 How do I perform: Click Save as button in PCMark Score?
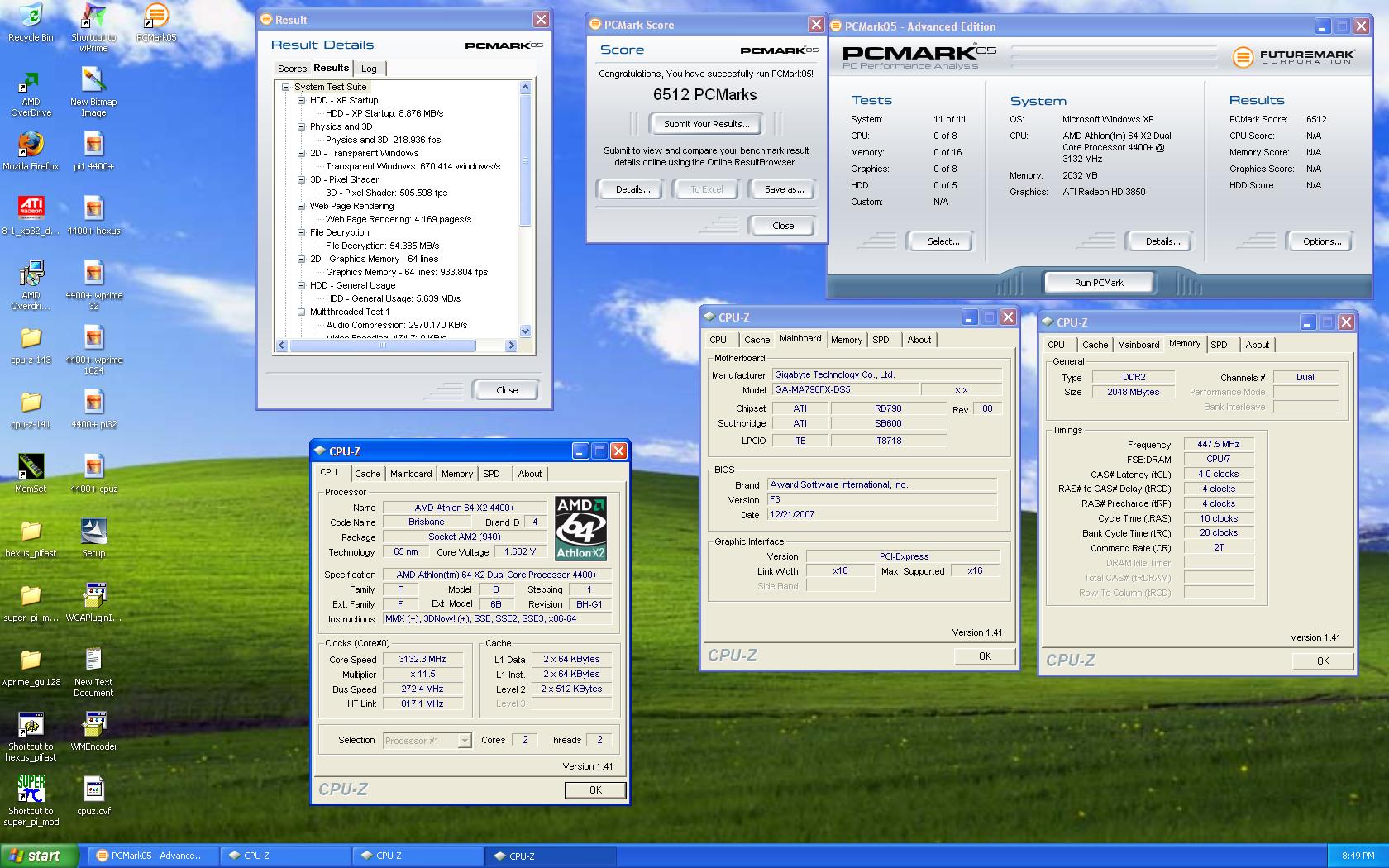pyautogui.click(x=784, y=189)
